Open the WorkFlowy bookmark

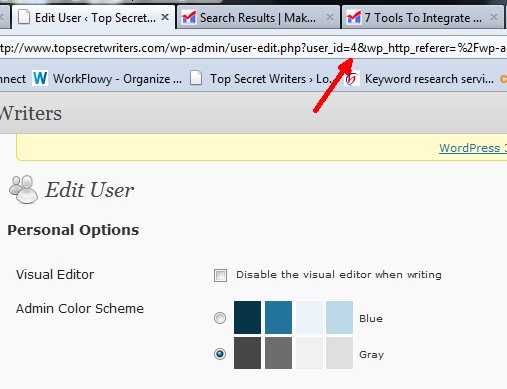[x=107, y=79]
